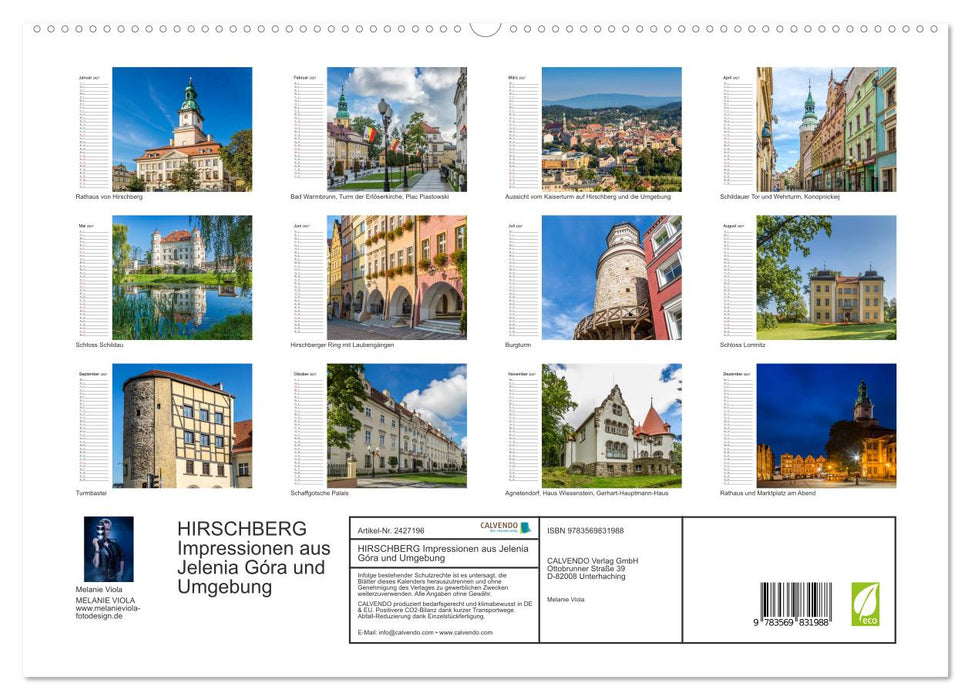Image resolution: width=971 pixels, height=700 pixels.
Task: Click the 'MELANIE VIOLA' uppercase credit
Action: click(x=105, y=600)
